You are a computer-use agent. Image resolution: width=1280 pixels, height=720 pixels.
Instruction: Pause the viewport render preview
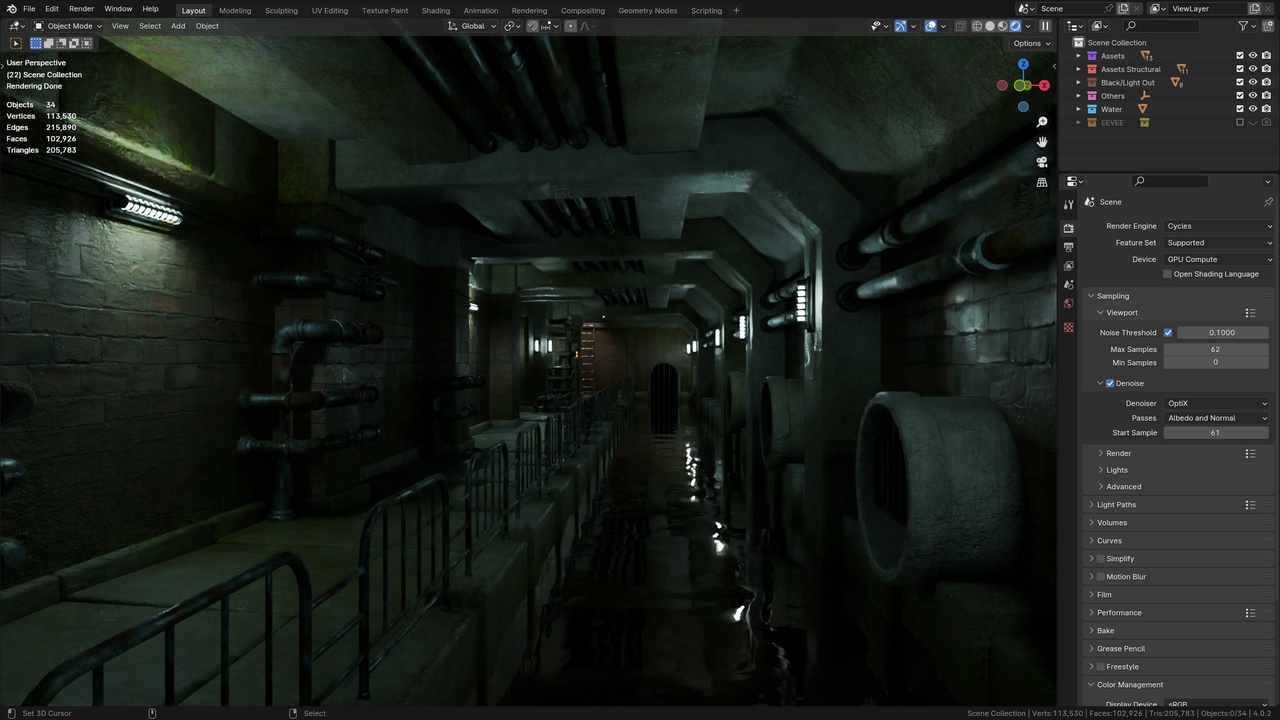click(1045, 26)
